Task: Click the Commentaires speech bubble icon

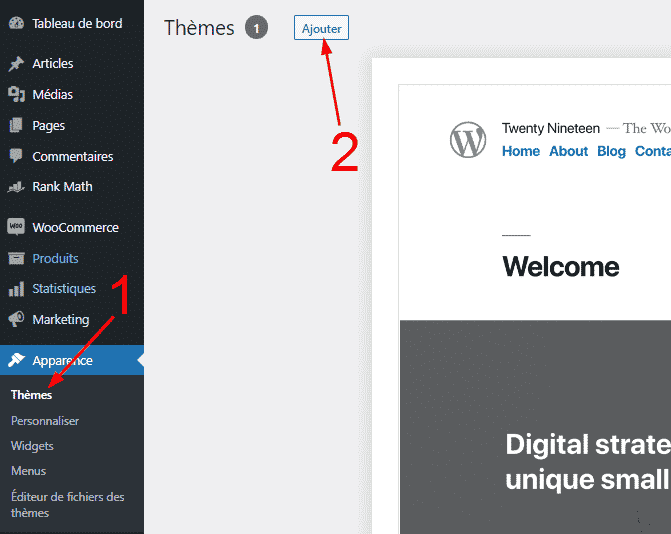Action: click(x=16, y=157)
